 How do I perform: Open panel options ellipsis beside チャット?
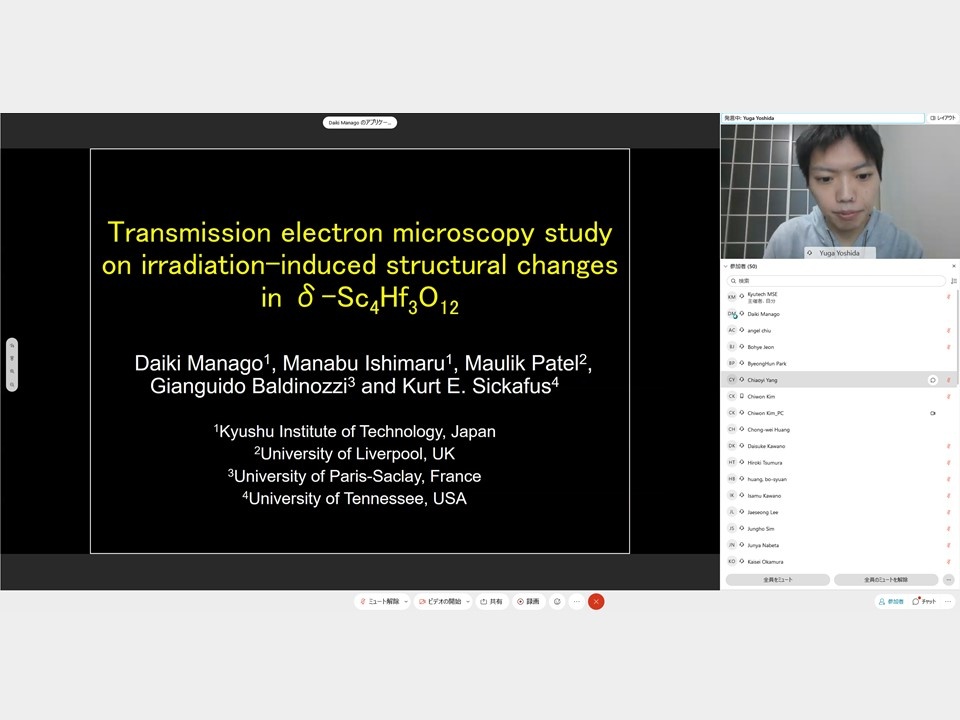948,601
